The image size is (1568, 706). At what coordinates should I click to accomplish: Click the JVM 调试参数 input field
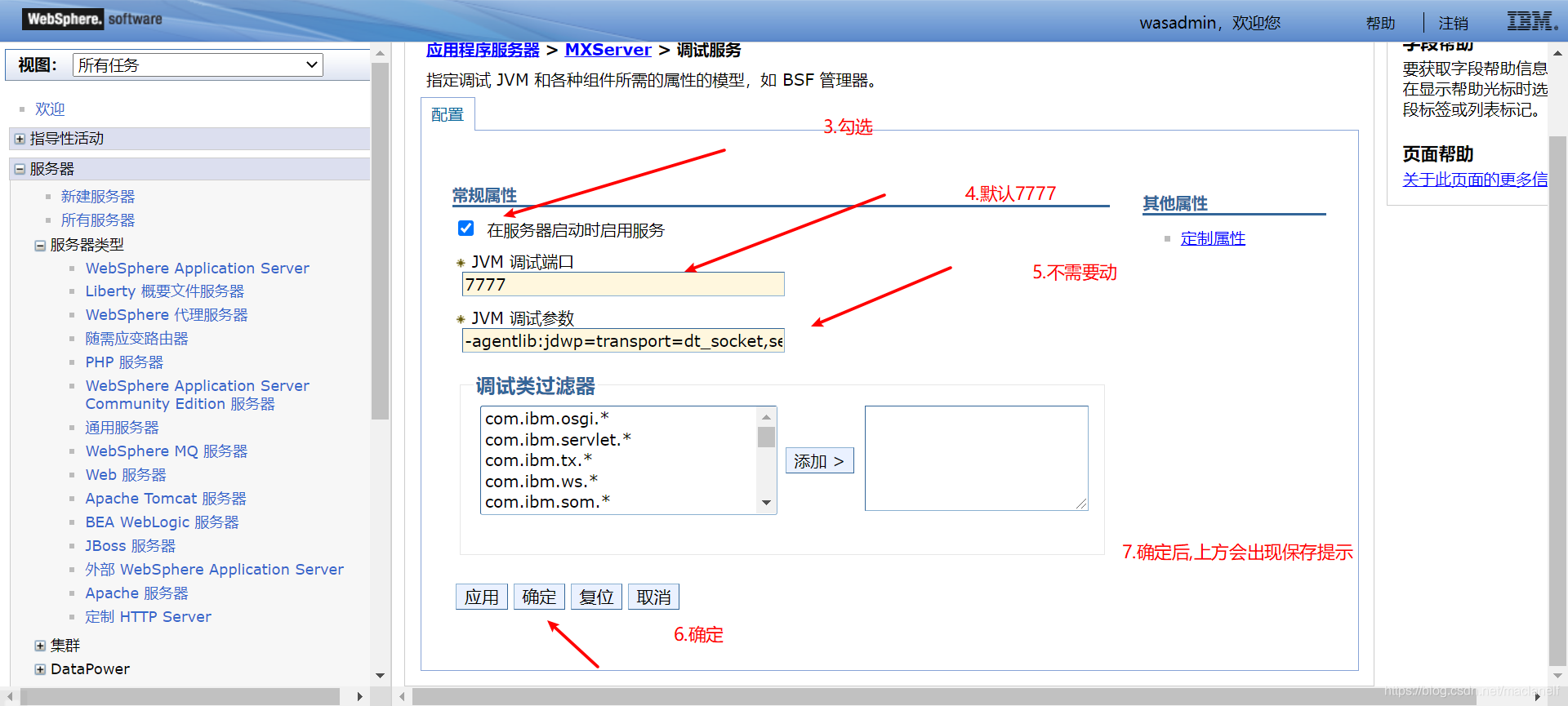click(623, 340)
